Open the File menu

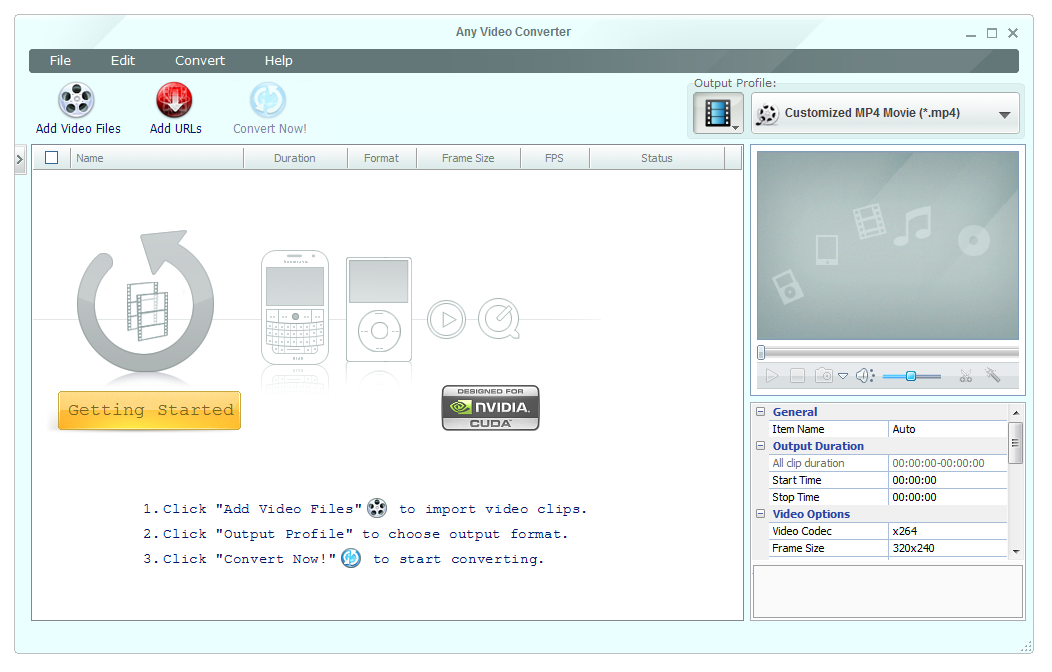click(60, 60)
